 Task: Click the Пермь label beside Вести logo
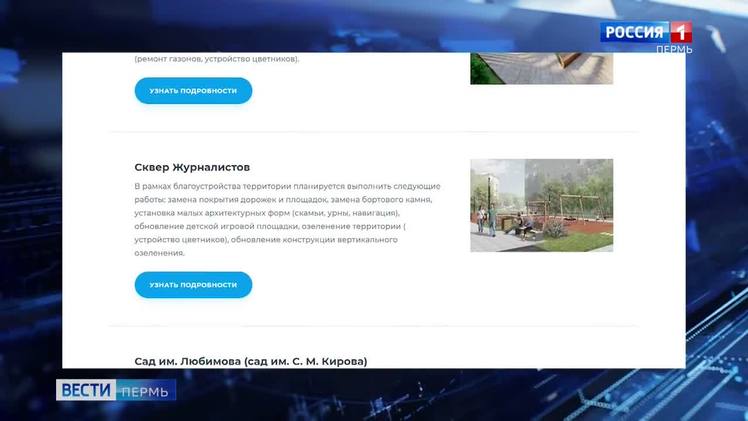click(145, 391)
